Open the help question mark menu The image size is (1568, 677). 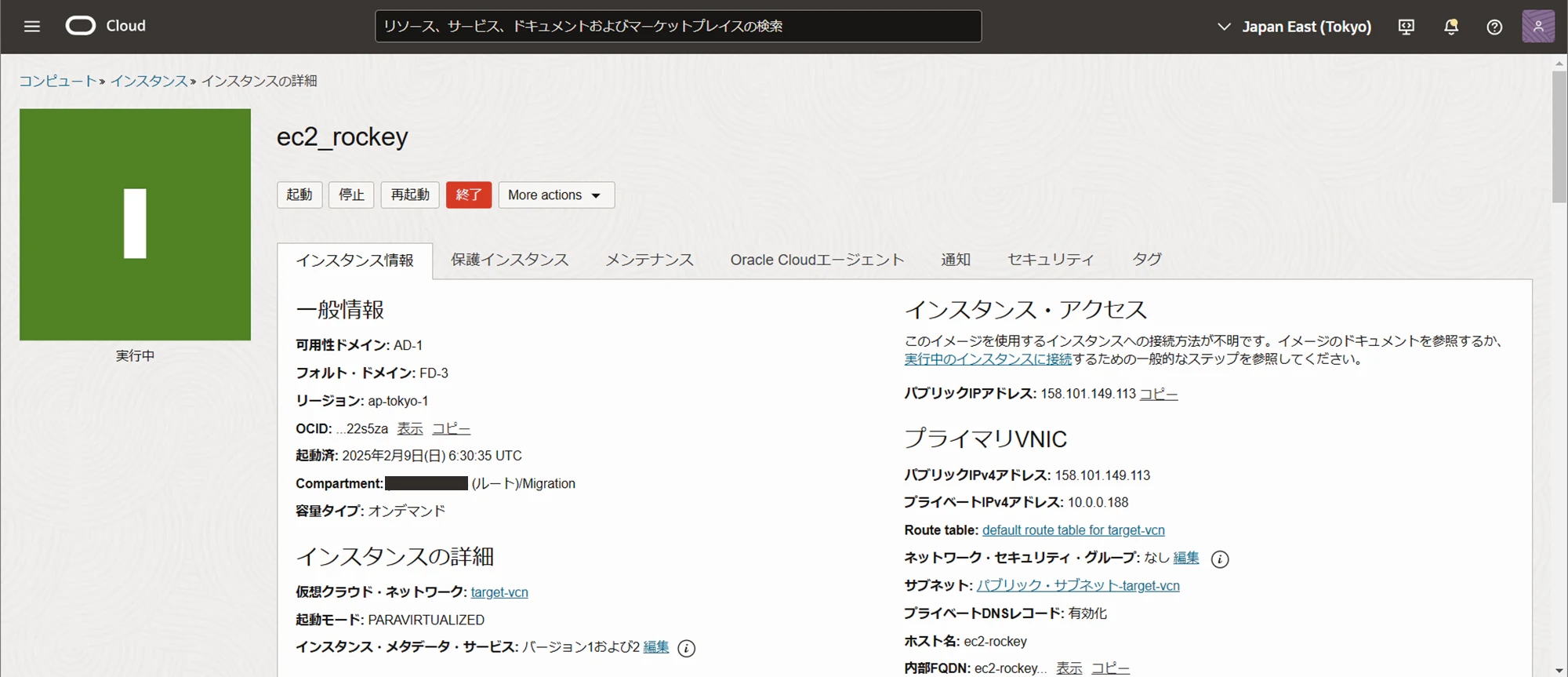(x=1494, y=27)
